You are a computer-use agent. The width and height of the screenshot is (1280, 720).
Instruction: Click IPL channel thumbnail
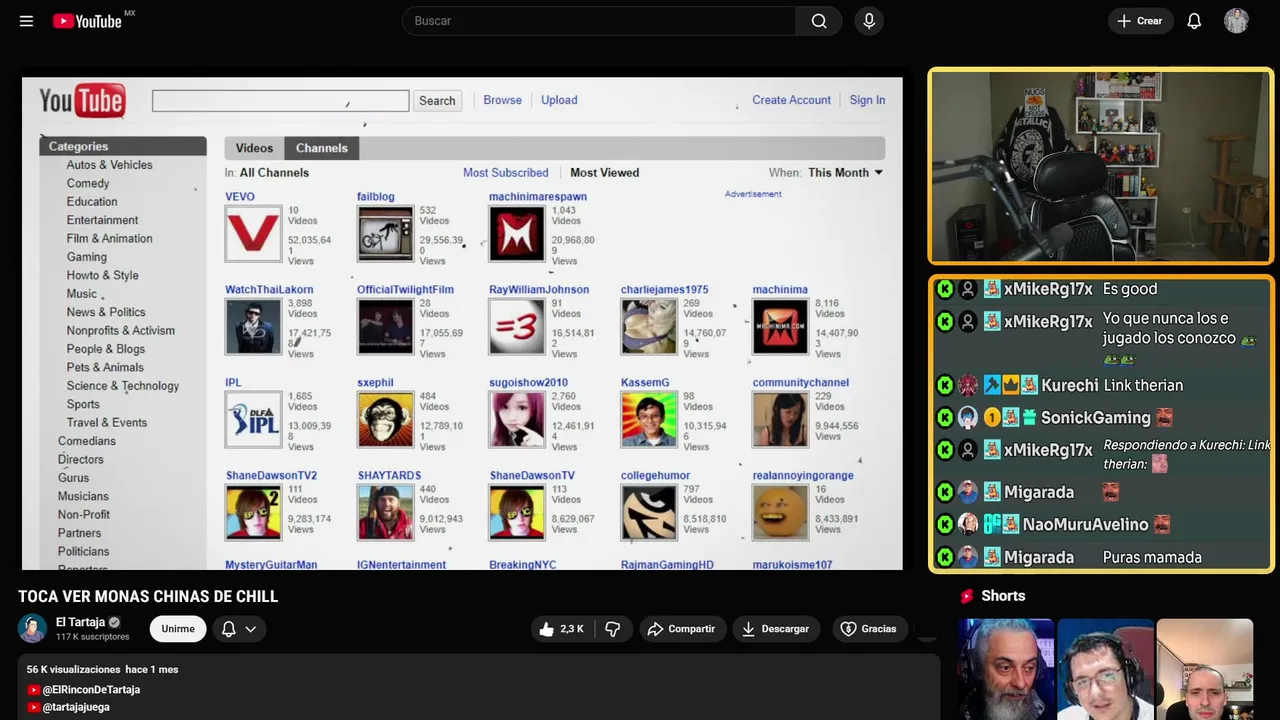click(253, 420)
